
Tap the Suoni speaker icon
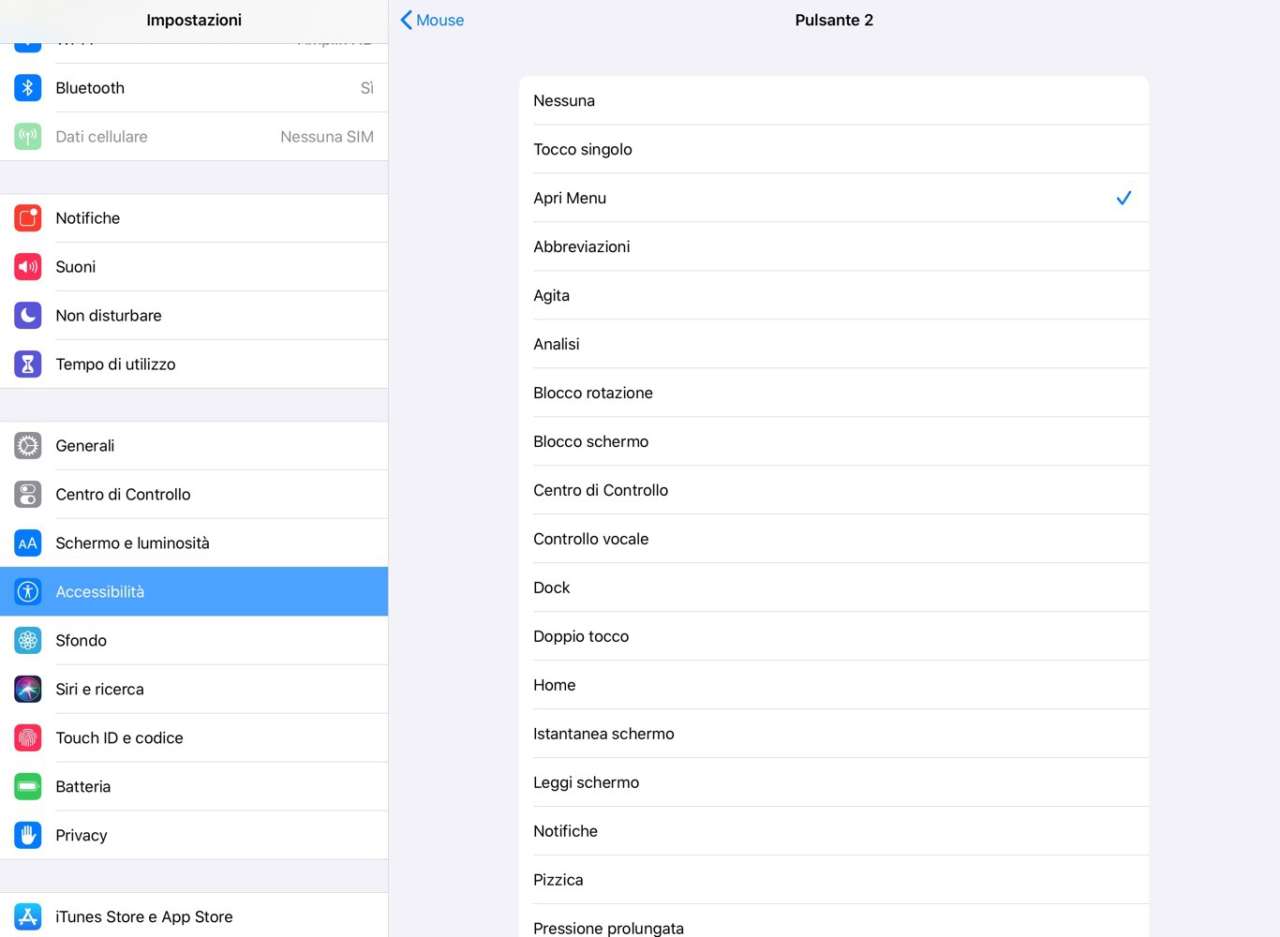coord(28,267)
